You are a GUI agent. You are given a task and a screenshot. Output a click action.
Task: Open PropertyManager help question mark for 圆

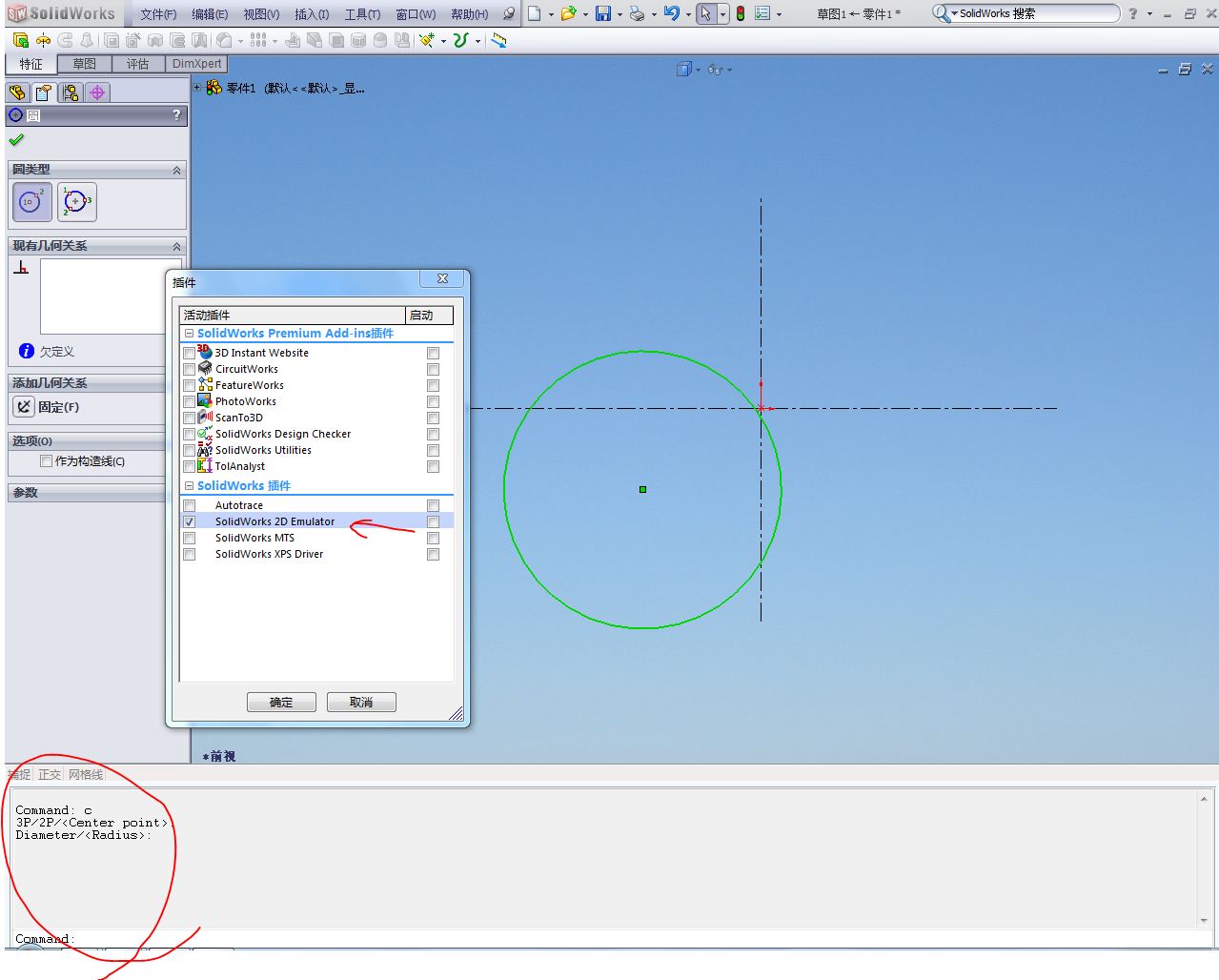[176, 115]
